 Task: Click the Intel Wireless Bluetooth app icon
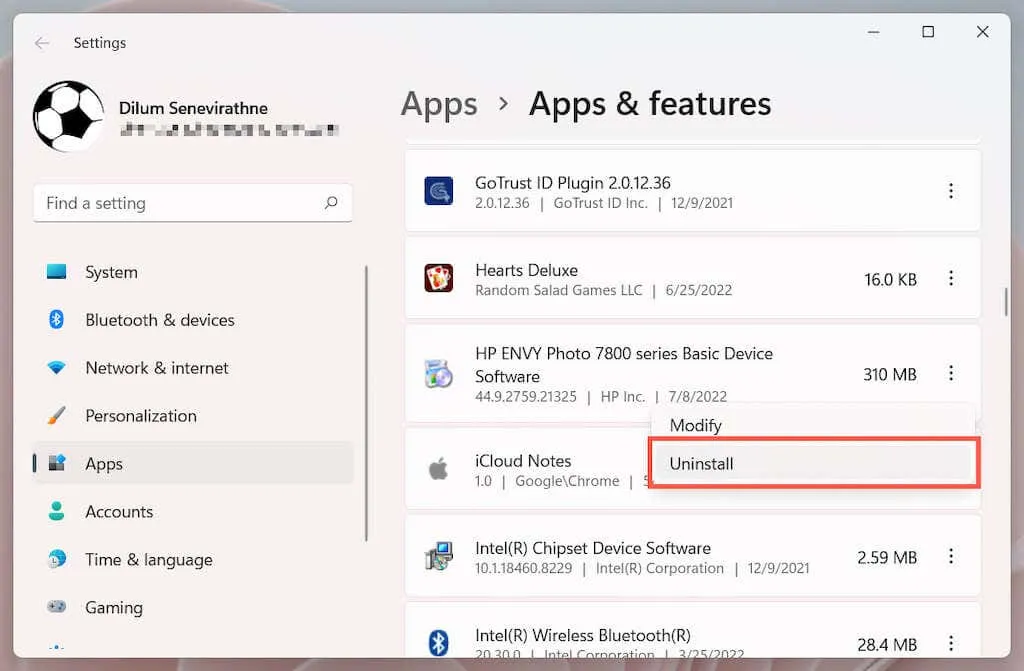(438, 643)
